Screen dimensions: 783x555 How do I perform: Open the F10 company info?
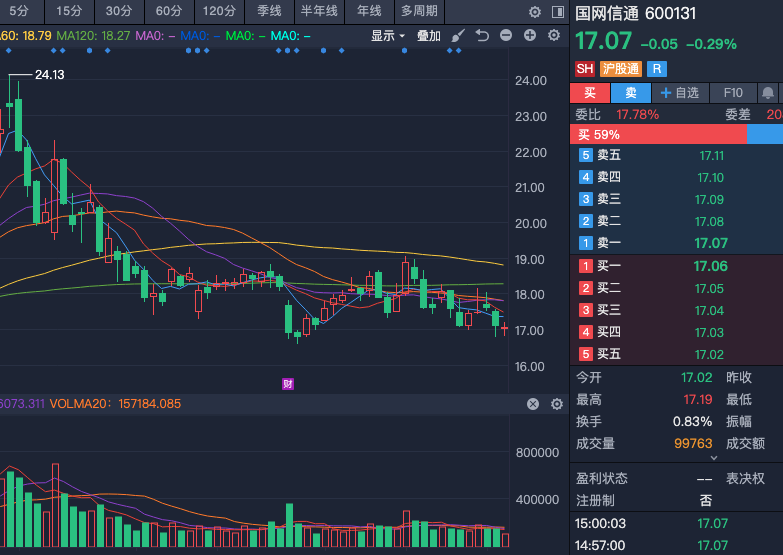(733, 93)
